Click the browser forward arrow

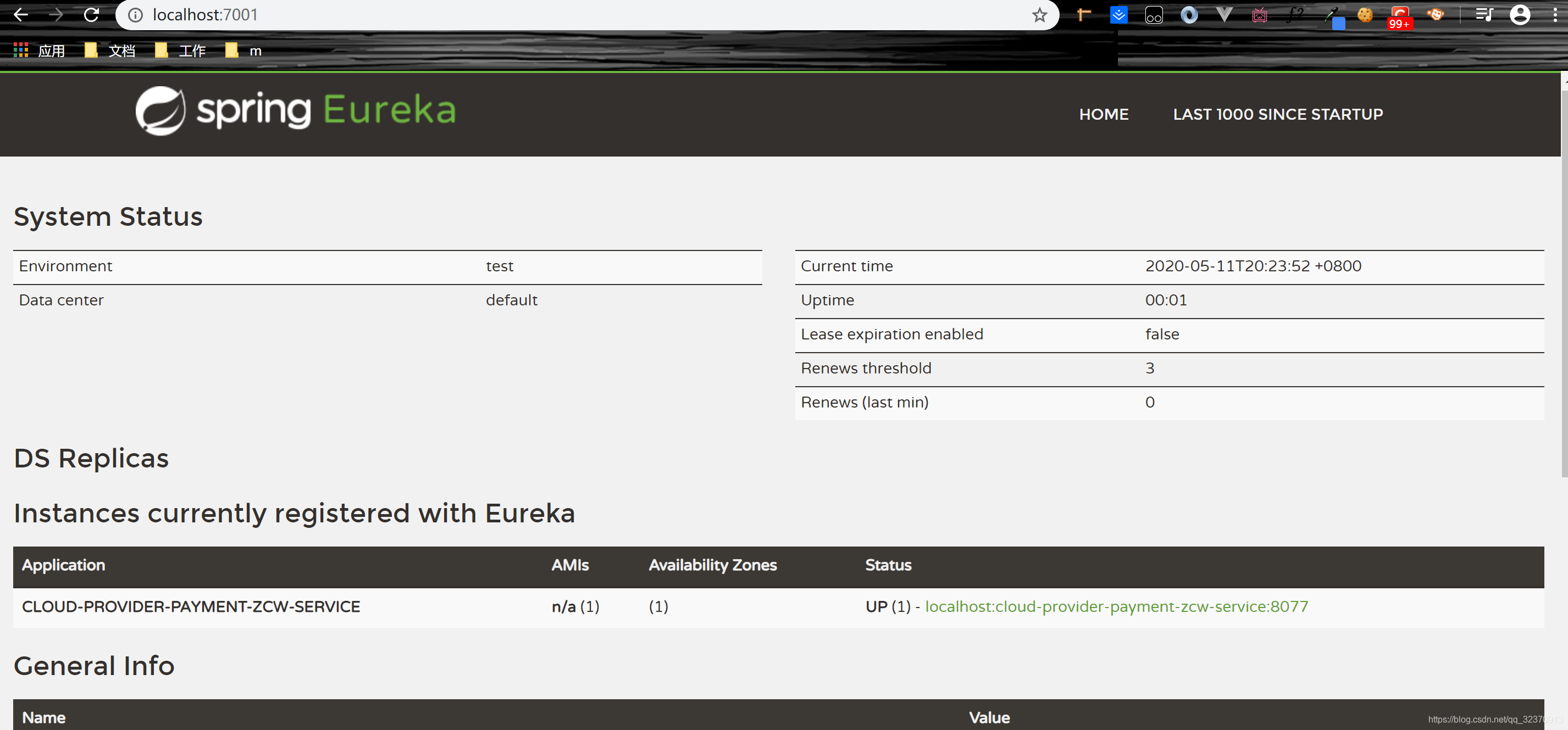pyautogui.click(x=56, y=15)
